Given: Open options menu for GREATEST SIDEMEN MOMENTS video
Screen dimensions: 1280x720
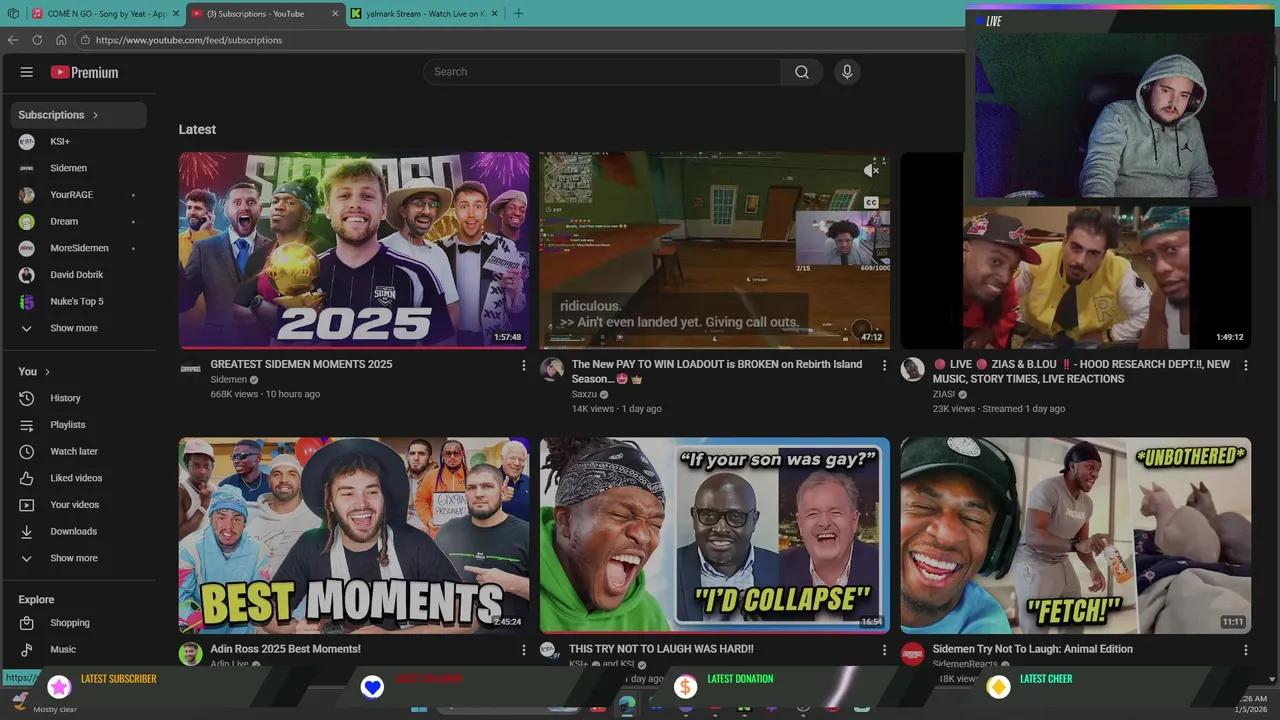Looking at the screenshot, I should tap(523, 366).
